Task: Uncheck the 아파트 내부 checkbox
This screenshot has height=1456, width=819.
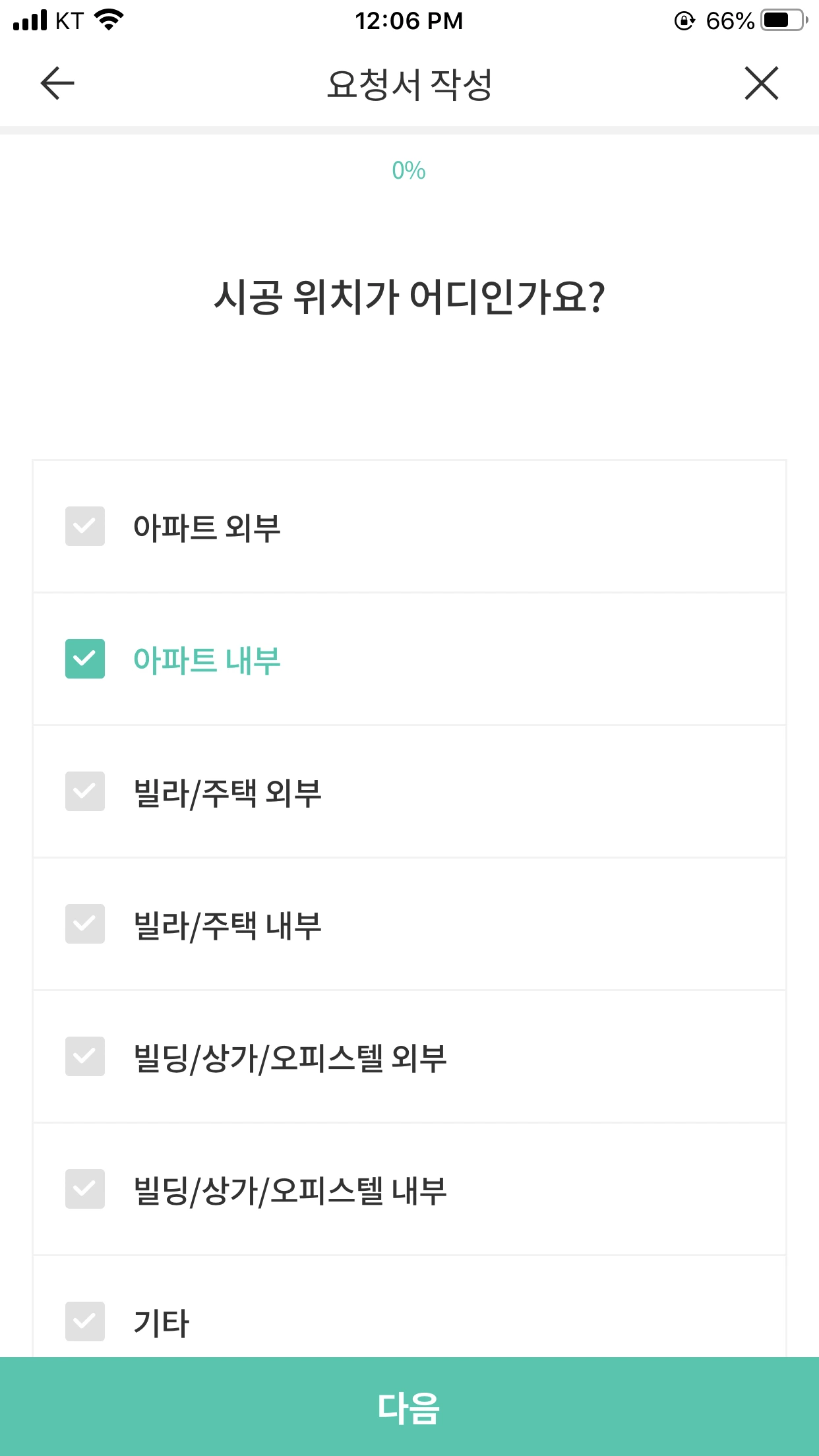Action: (x=85, y=659)
